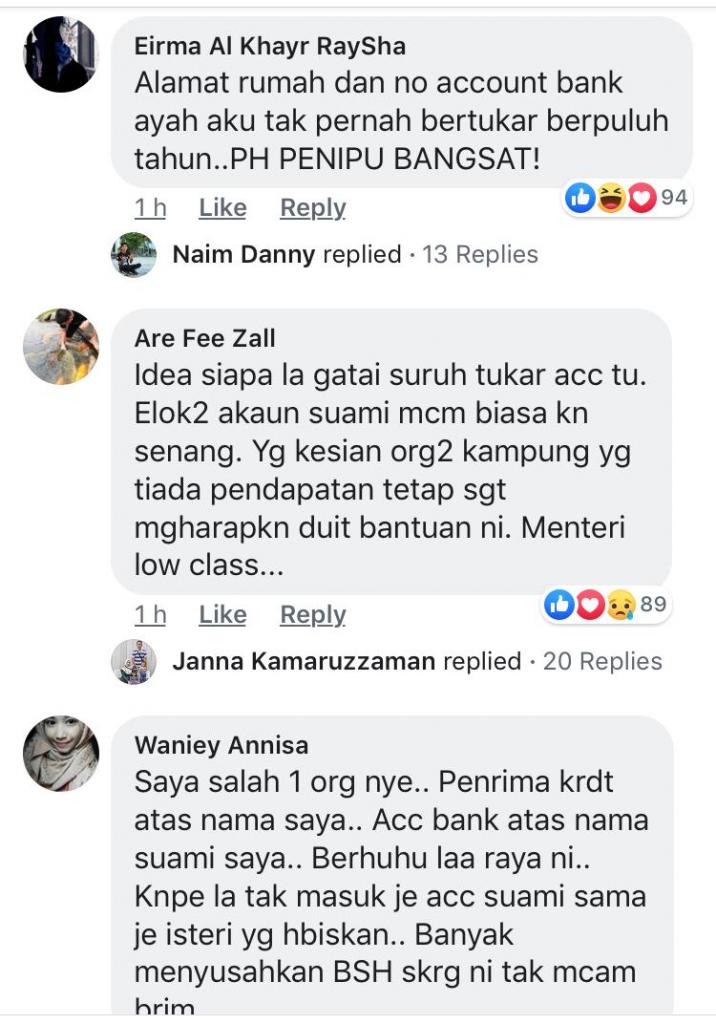Screen dimensions: 716x1024
Task: Like Eirma Al Khayr RaySha's comment
Action: 223,208
